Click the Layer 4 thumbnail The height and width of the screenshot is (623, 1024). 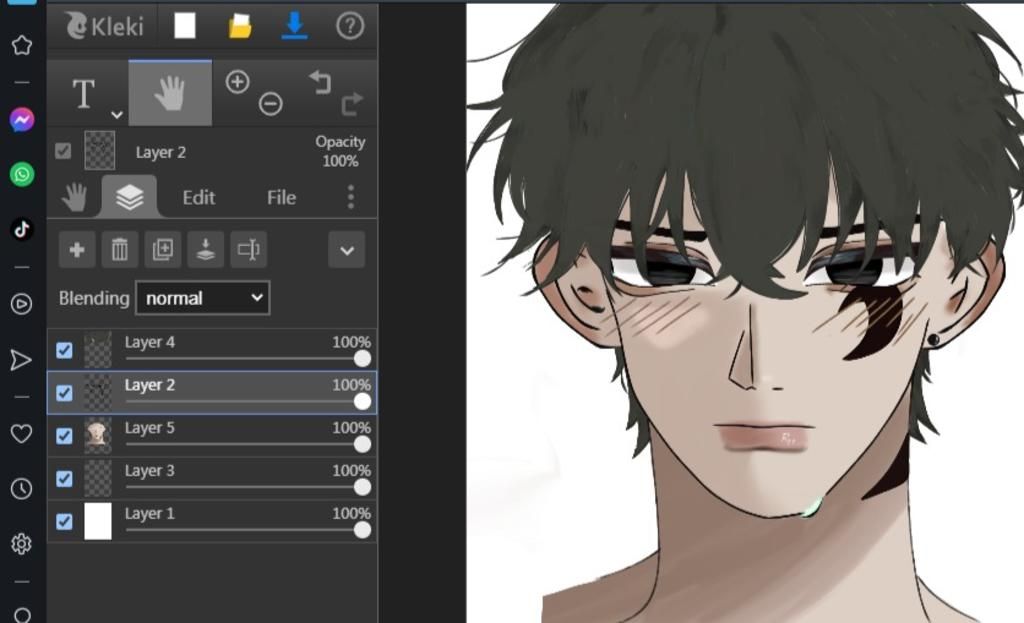(98, 349)
